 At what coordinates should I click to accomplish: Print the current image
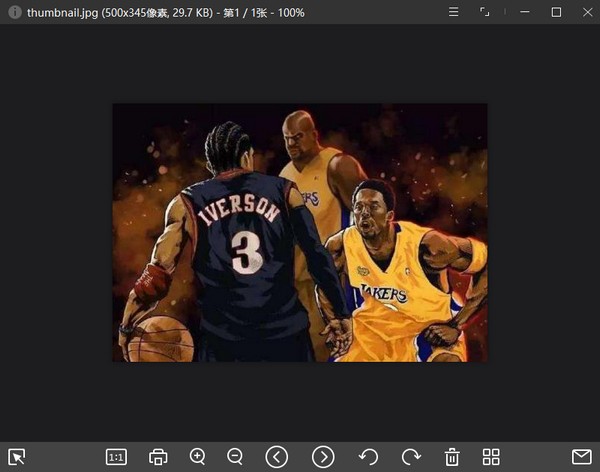pyautogui.click(x=158, y=457)
